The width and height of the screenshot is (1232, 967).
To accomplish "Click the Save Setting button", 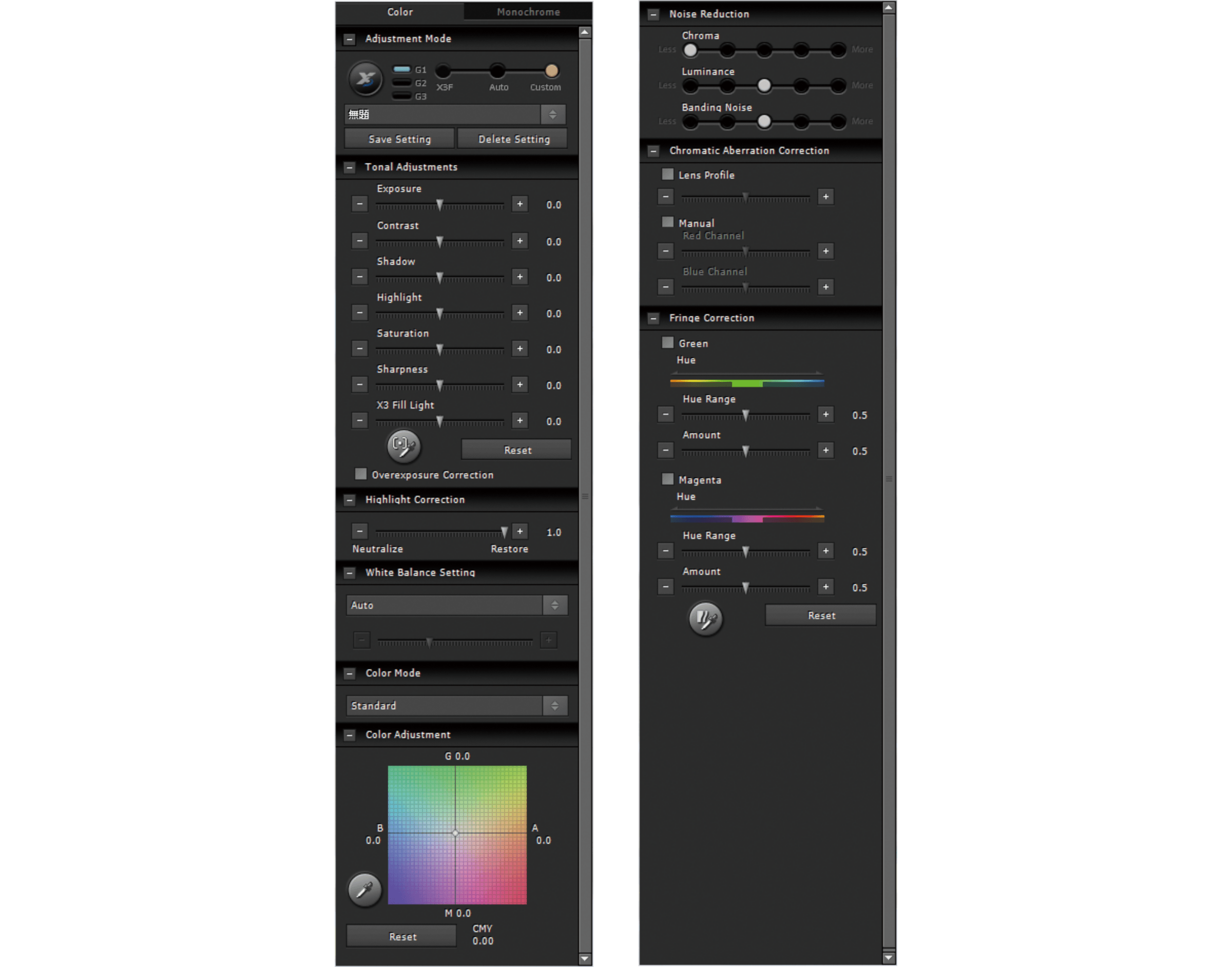I will (x=399, y=139).
